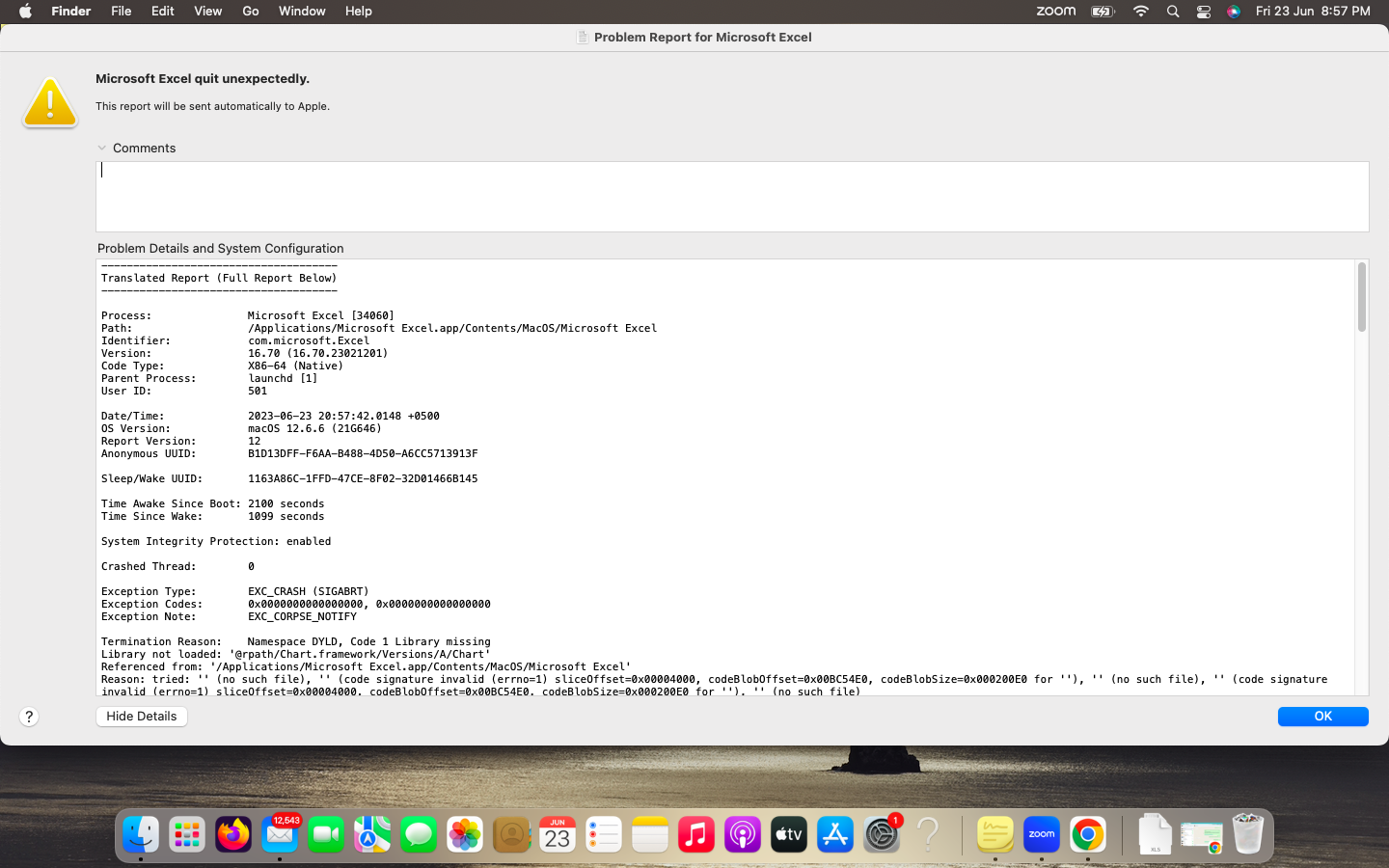The height and width of the screenshot is (868, 1389).
Task: Collapse the Comments disclosure triangle
Action: tap(102, 148)
